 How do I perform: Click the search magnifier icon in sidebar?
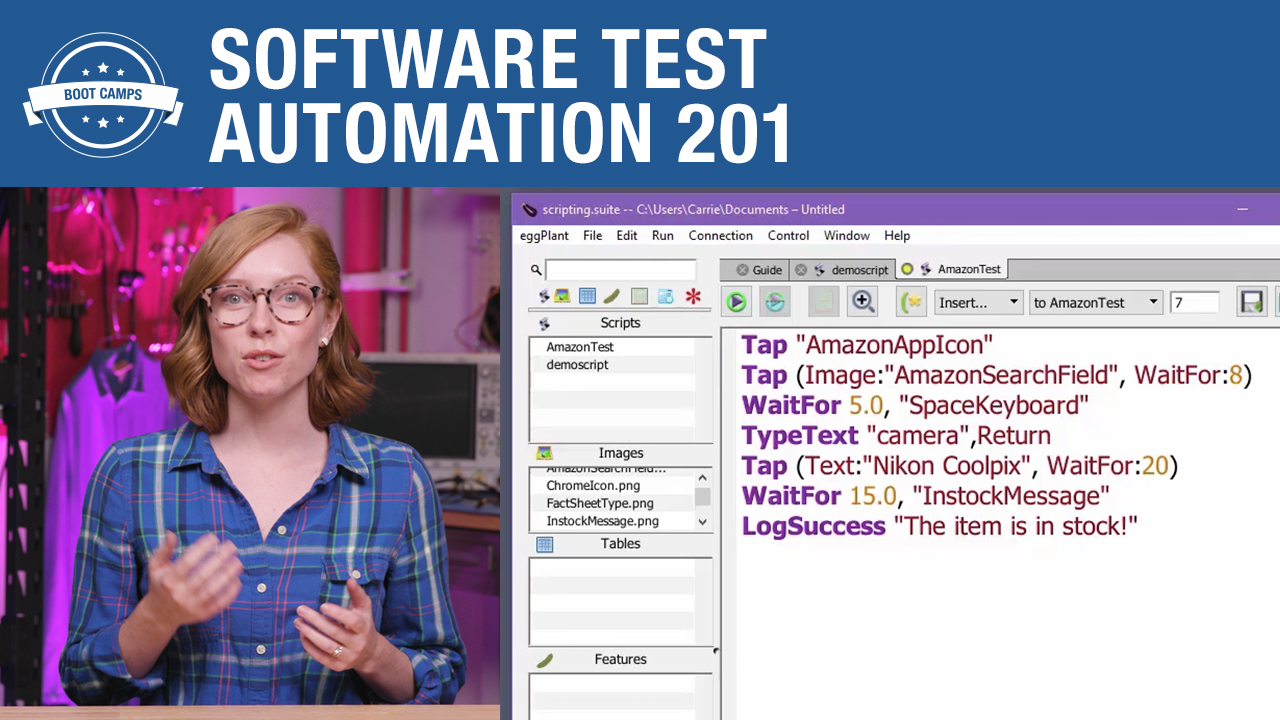pos(536,270)
